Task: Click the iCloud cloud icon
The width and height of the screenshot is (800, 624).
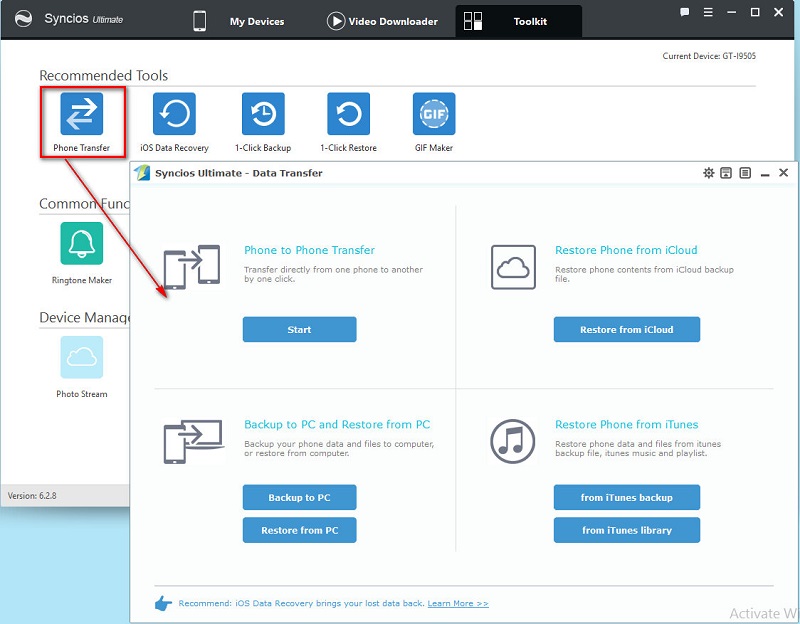Action: click(x=513, y=267)
